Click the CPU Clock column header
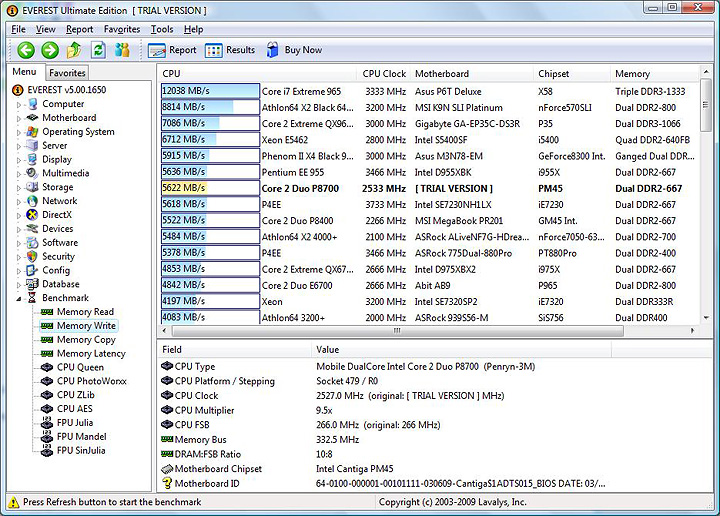The image size is (720, 516). 384,73
